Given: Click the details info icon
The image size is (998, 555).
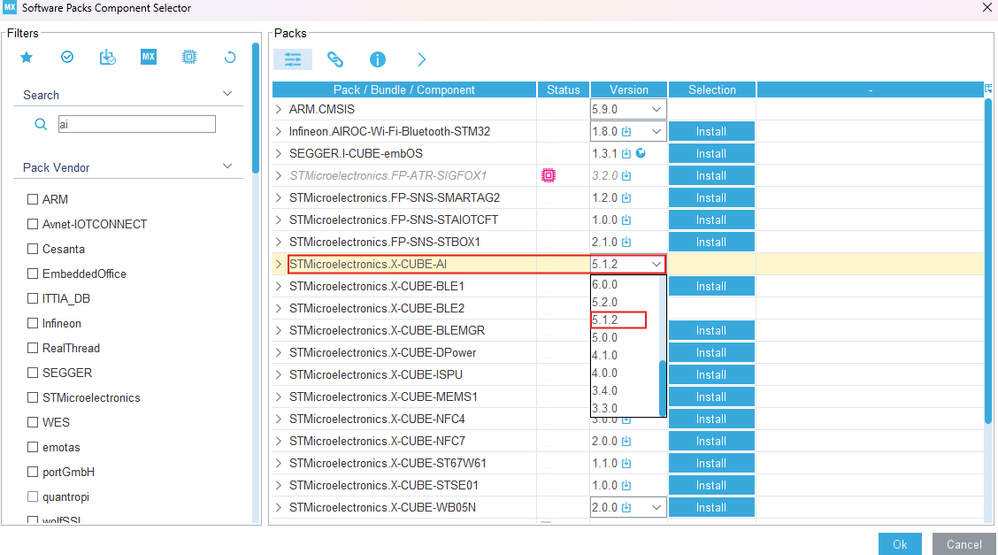Looking at the screenshot, I should (x=377, y=59).
